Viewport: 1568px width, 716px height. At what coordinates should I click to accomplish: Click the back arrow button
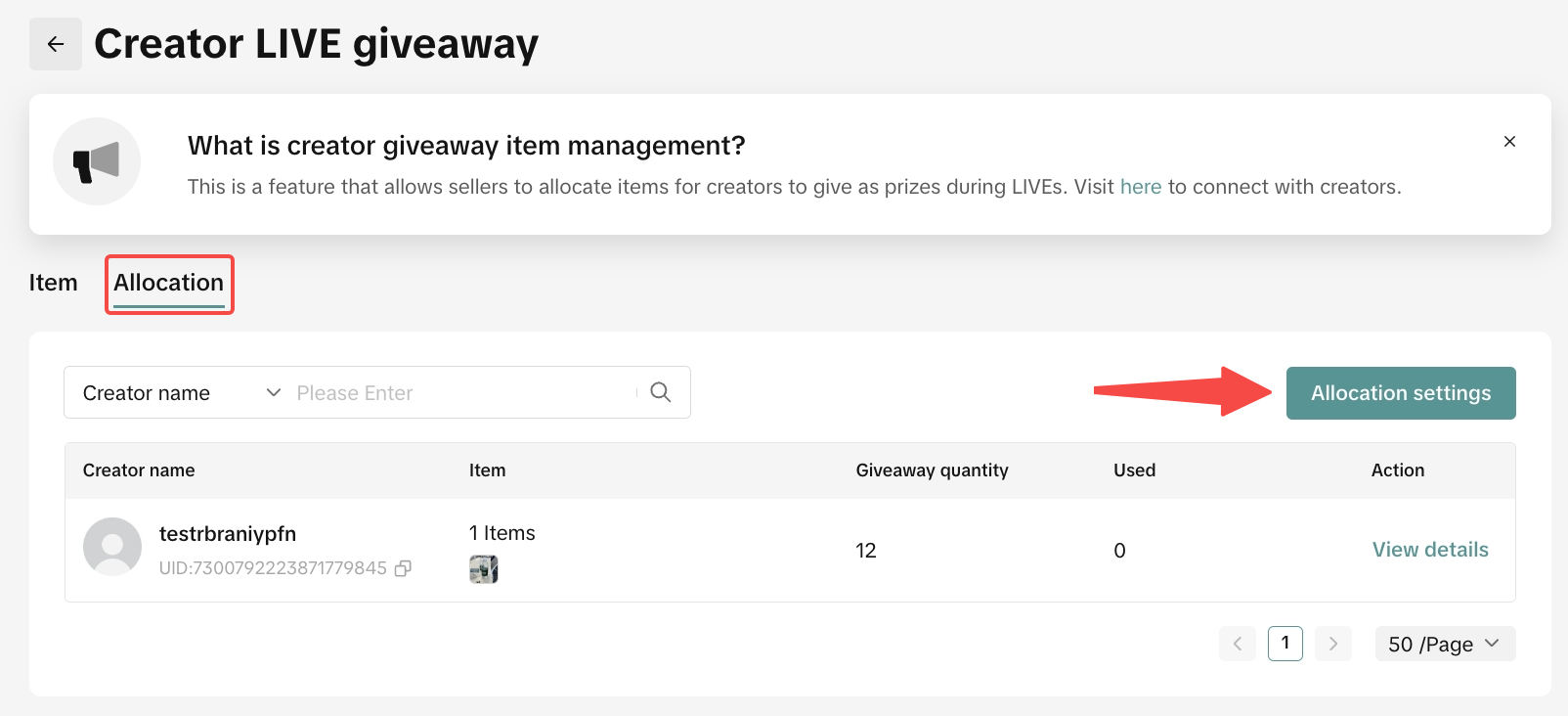tap(56, 44)
